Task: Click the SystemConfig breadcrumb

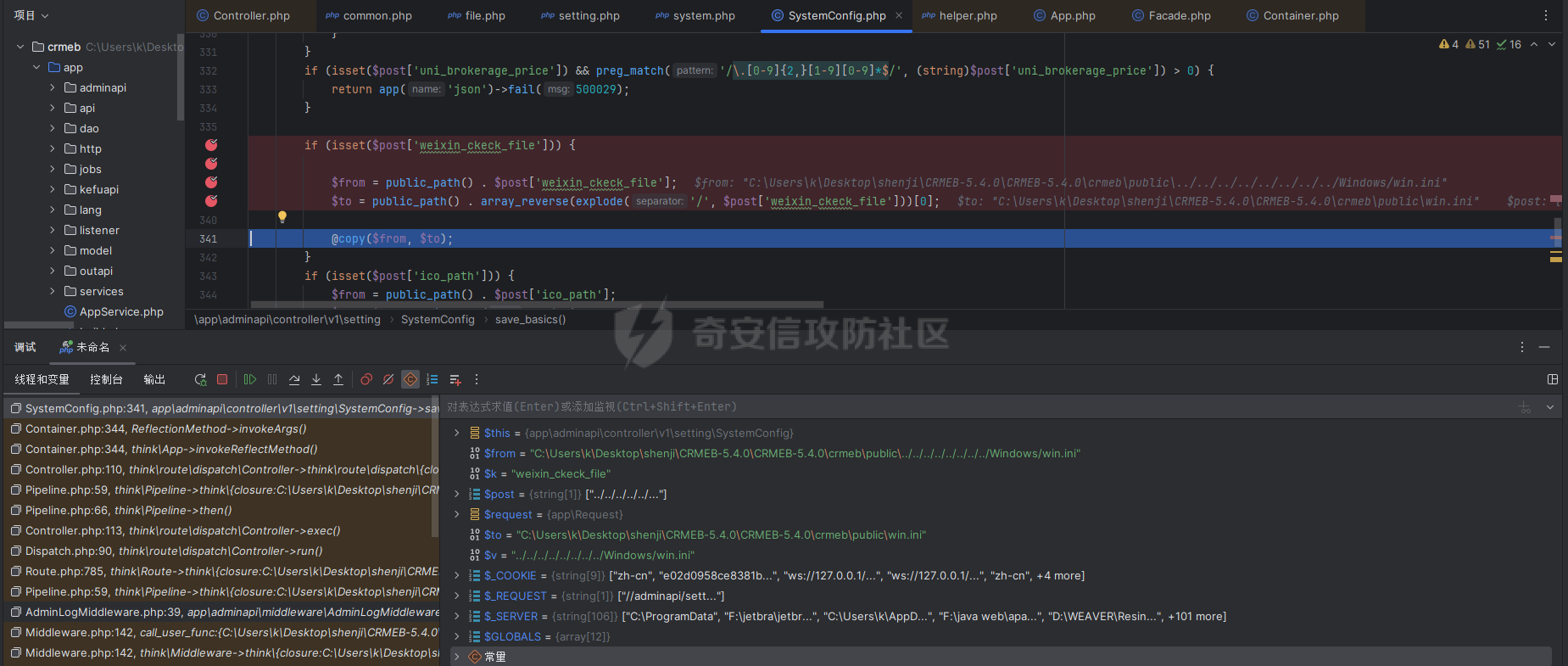Action: pyautogui.click(x=438, y=319)
